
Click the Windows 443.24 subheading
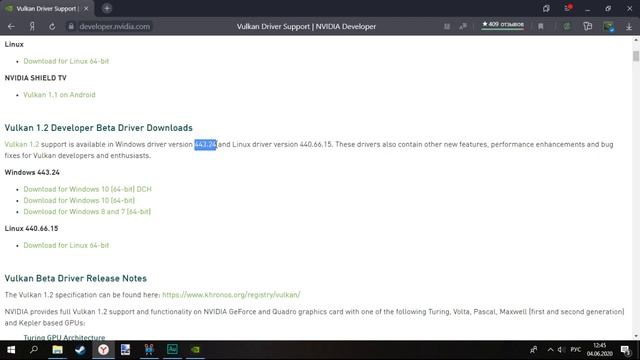[32, 172]
